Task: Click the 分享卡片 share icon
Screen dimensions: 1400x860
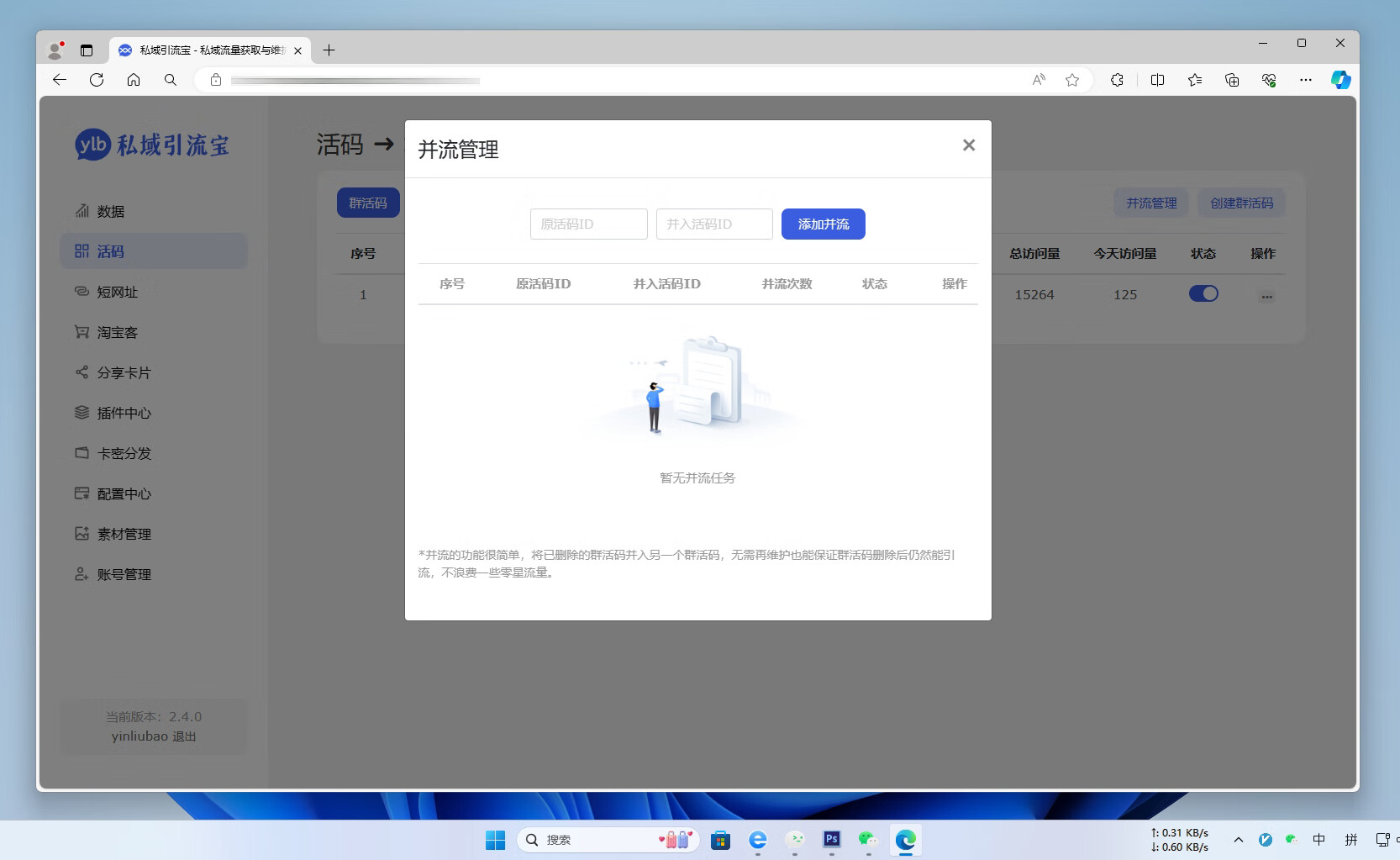Action: coord(82,372)
